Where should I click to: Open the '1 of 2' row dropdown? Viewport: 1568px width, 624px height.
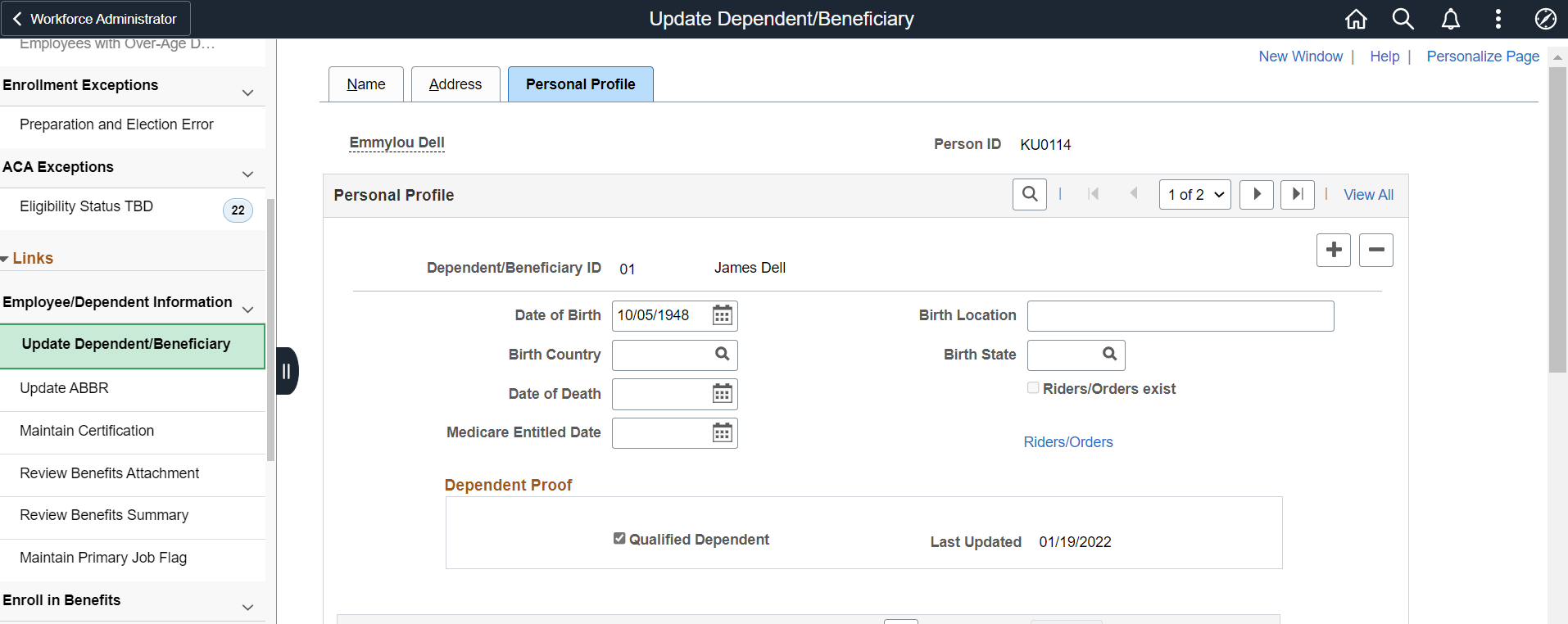[1194, 194]
